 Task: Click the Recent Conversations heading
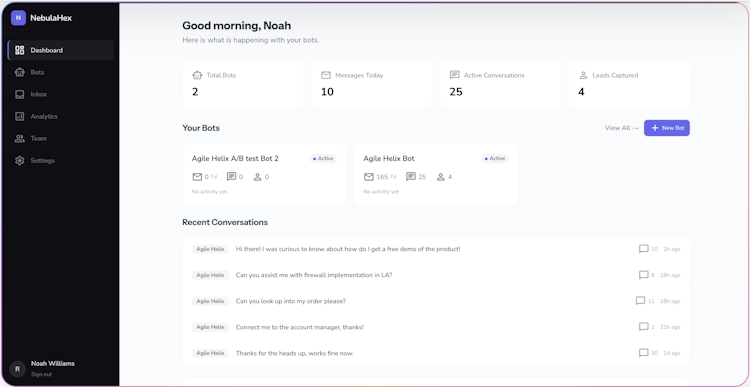pyautogui.click(x=225, y=222)
